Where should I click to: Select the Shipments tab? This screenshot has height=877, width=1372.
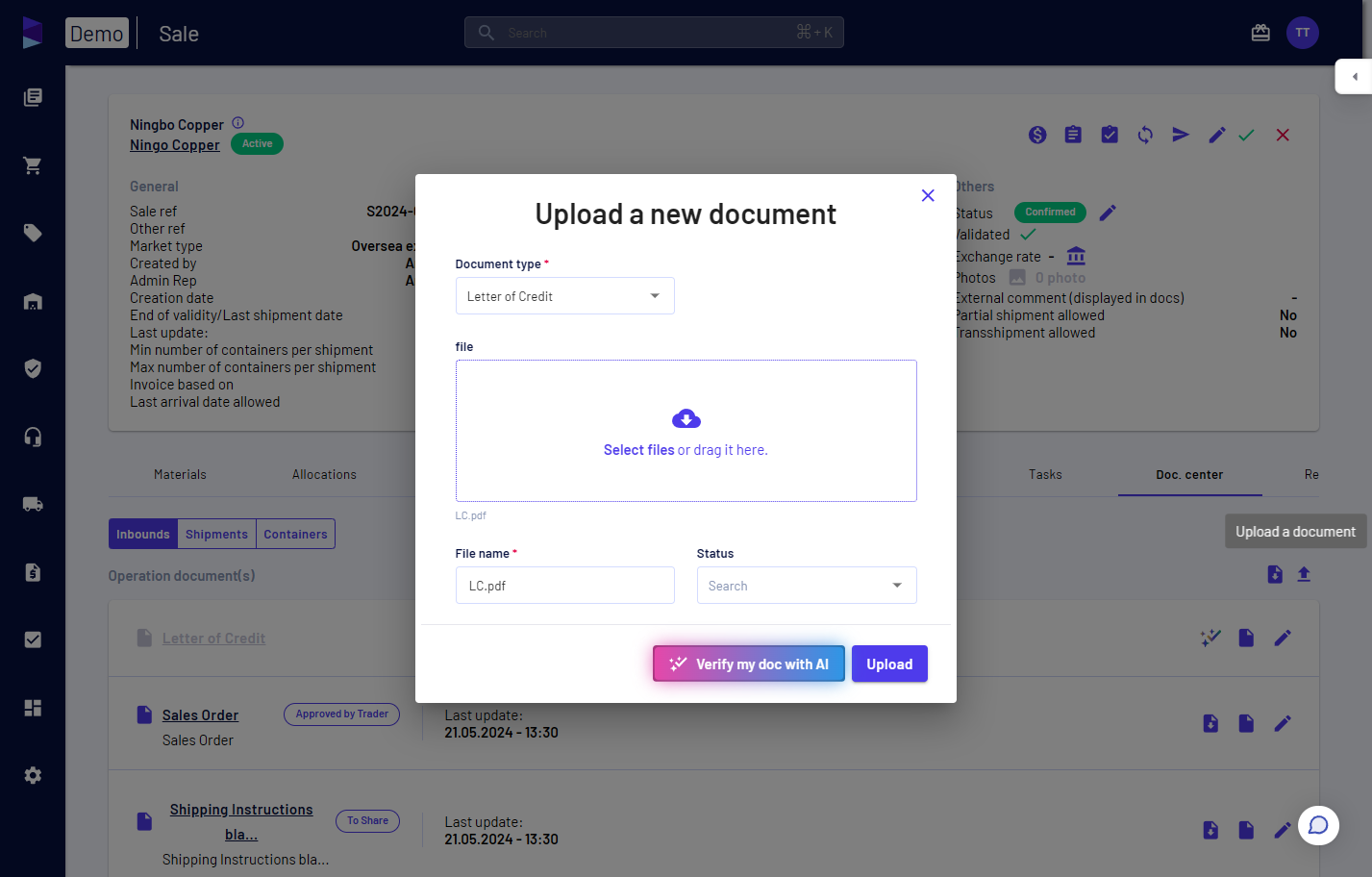216,534
